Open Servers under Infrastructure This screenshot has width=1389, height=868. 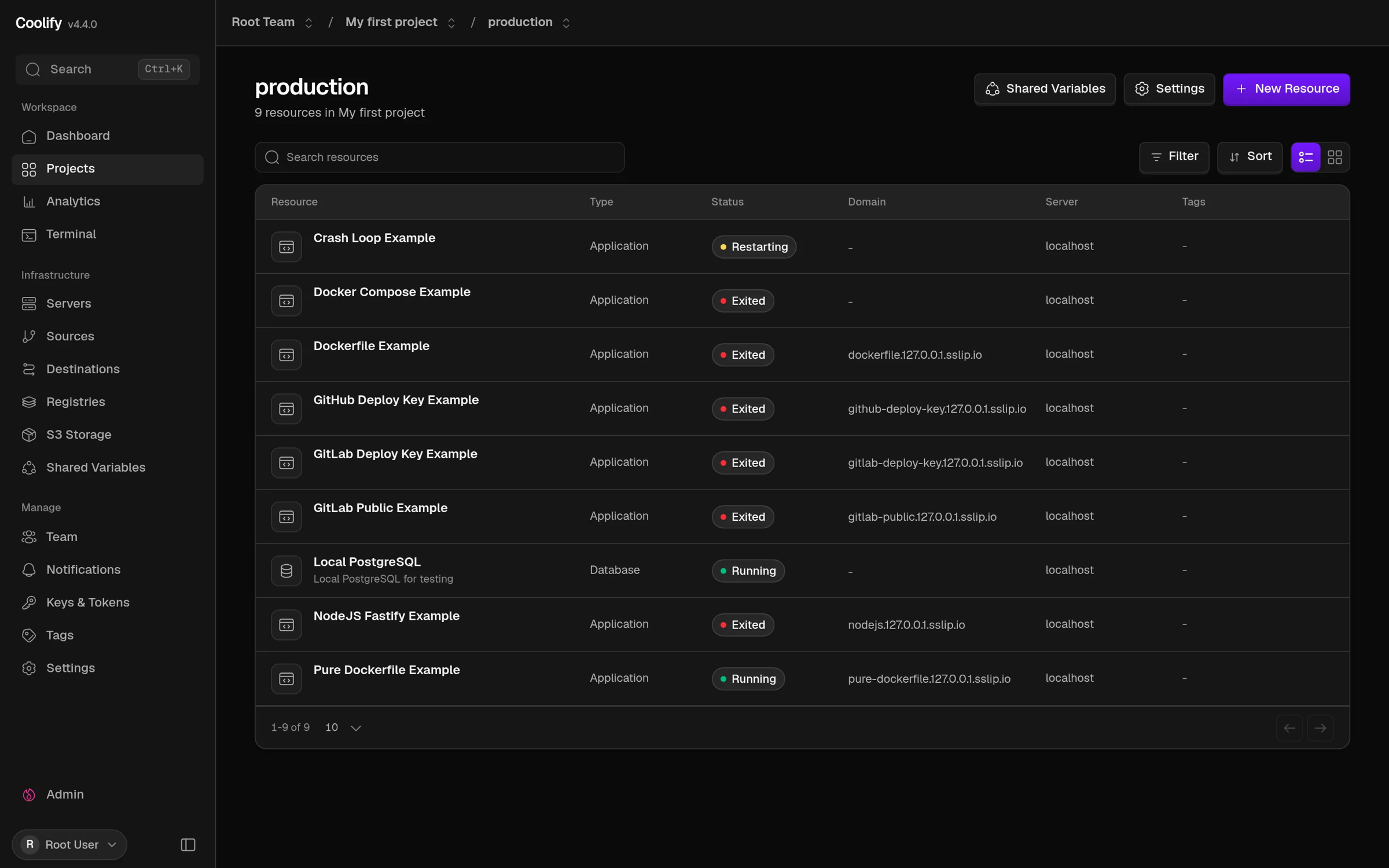pyautogui.click(x=107, y=304)
